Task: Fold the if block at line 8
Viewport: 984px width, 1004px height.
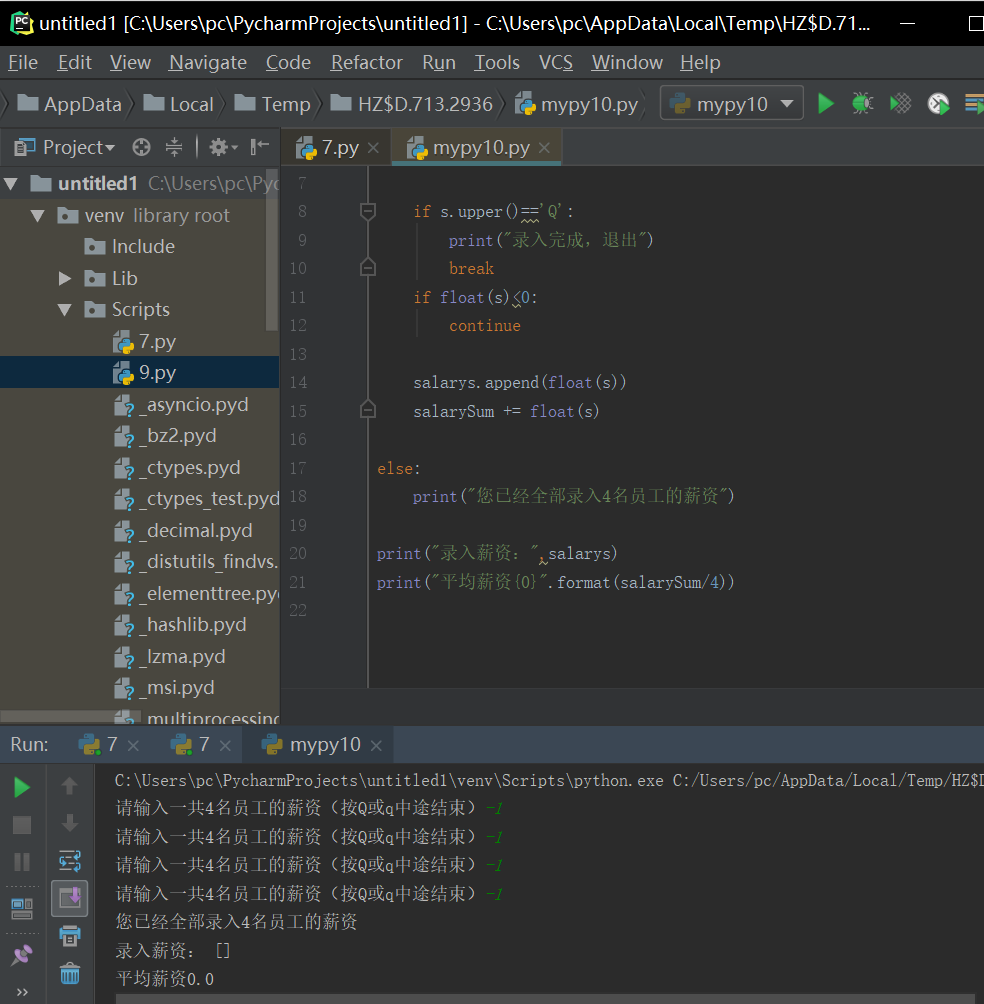Action: tap(368, 211)
